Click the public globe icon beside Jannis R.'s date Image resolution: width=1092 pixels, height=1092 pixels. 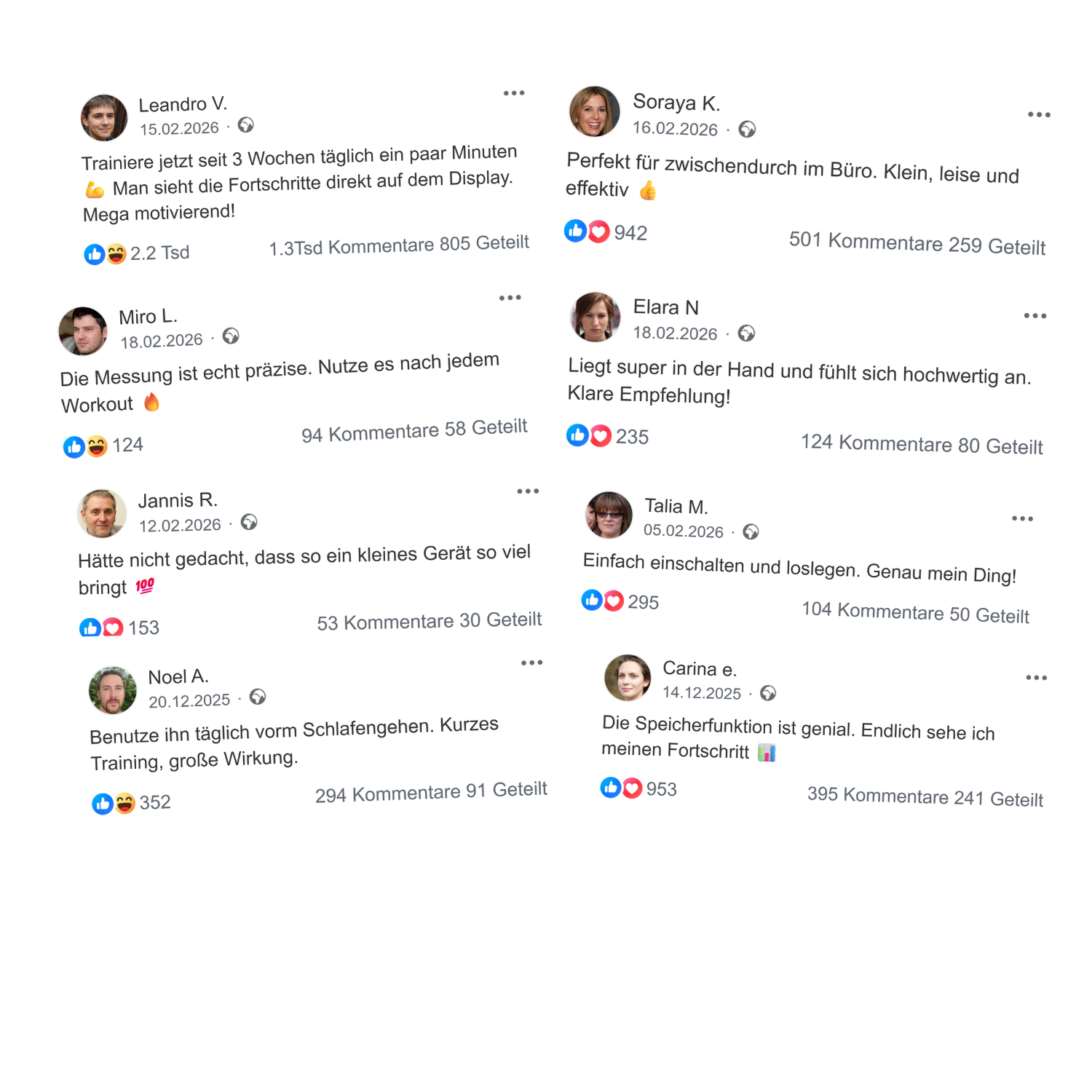(249, 523)
